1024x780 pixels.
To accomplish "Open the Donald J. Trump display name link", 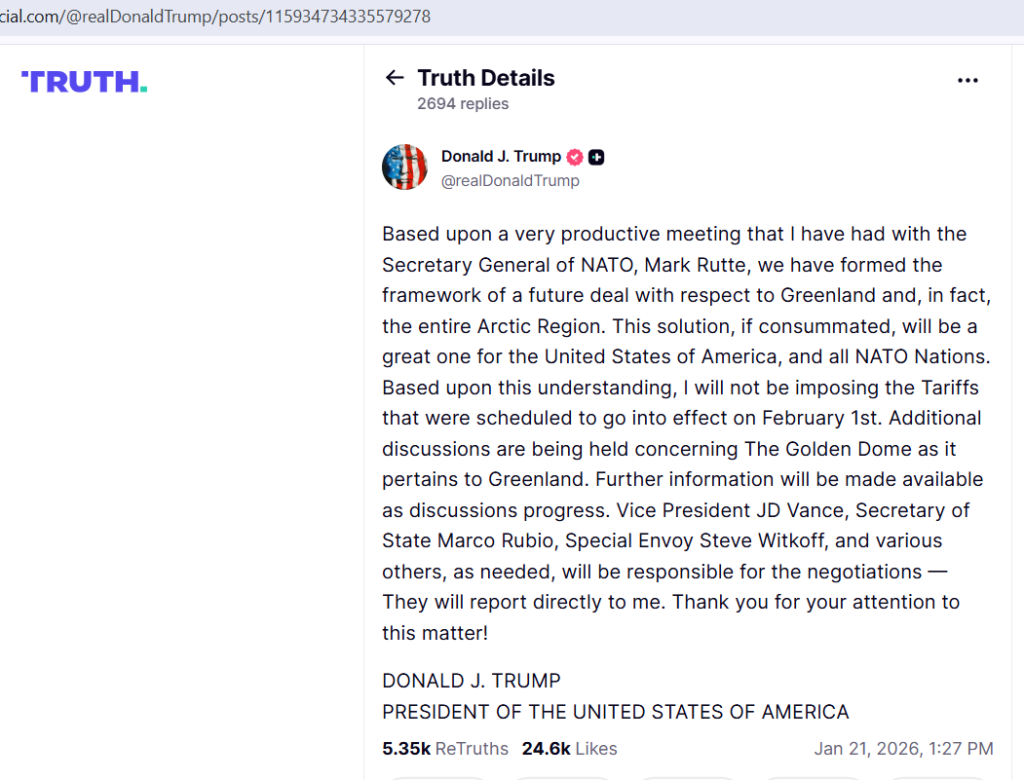I will 501,156.
